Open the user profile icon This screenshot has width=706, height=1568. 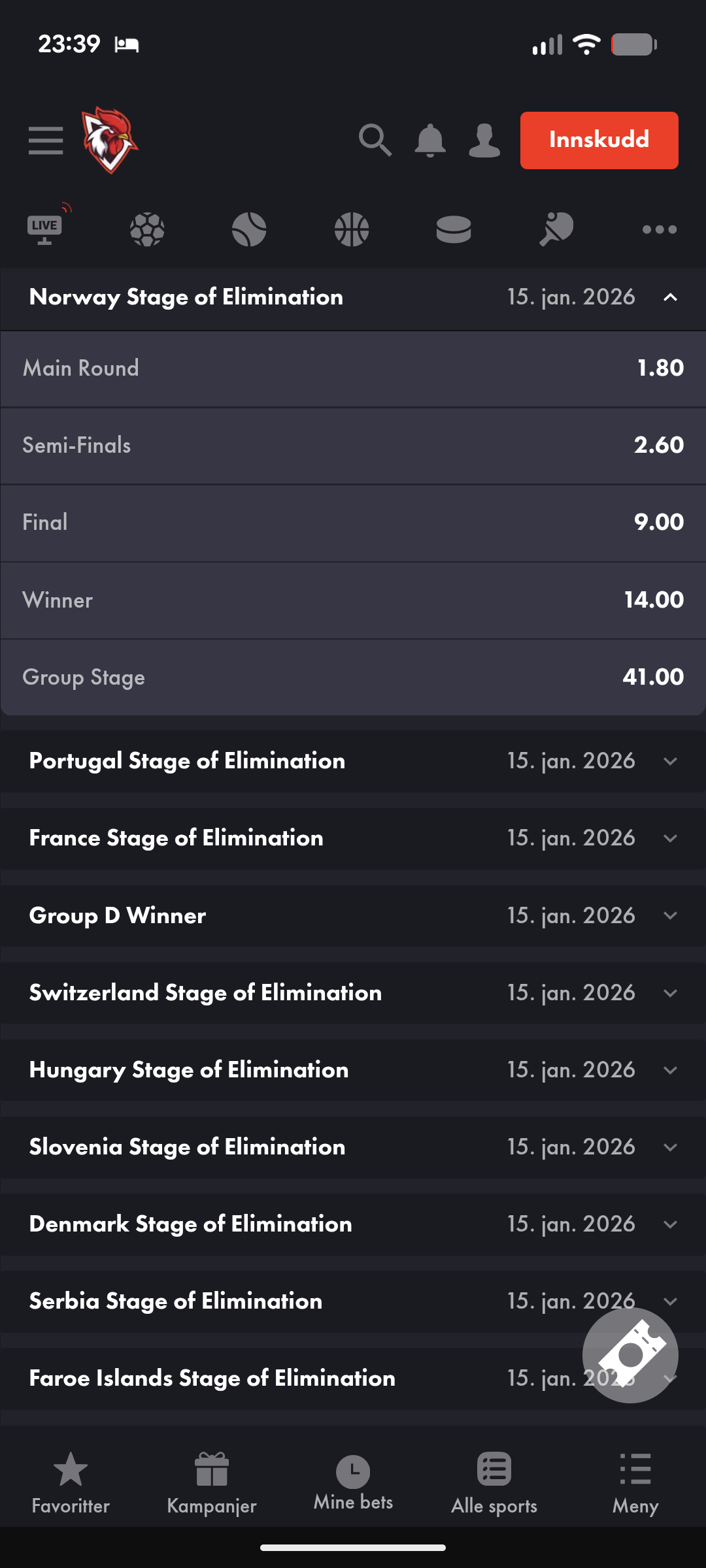click(x=484, y=140)
